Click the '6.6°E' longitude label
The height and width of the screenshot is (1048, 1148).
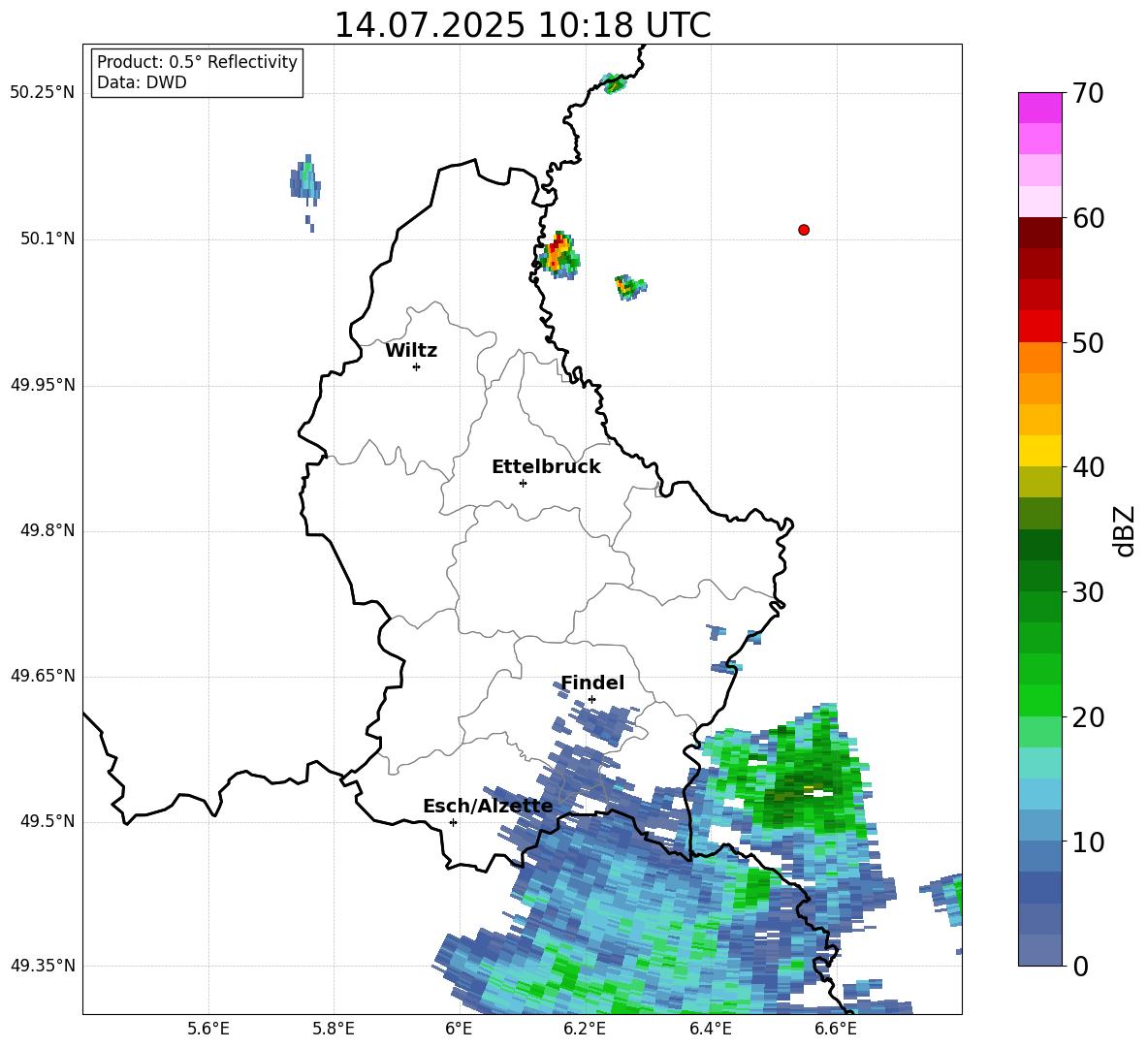pyautogui.click(x=836, y=1030)
